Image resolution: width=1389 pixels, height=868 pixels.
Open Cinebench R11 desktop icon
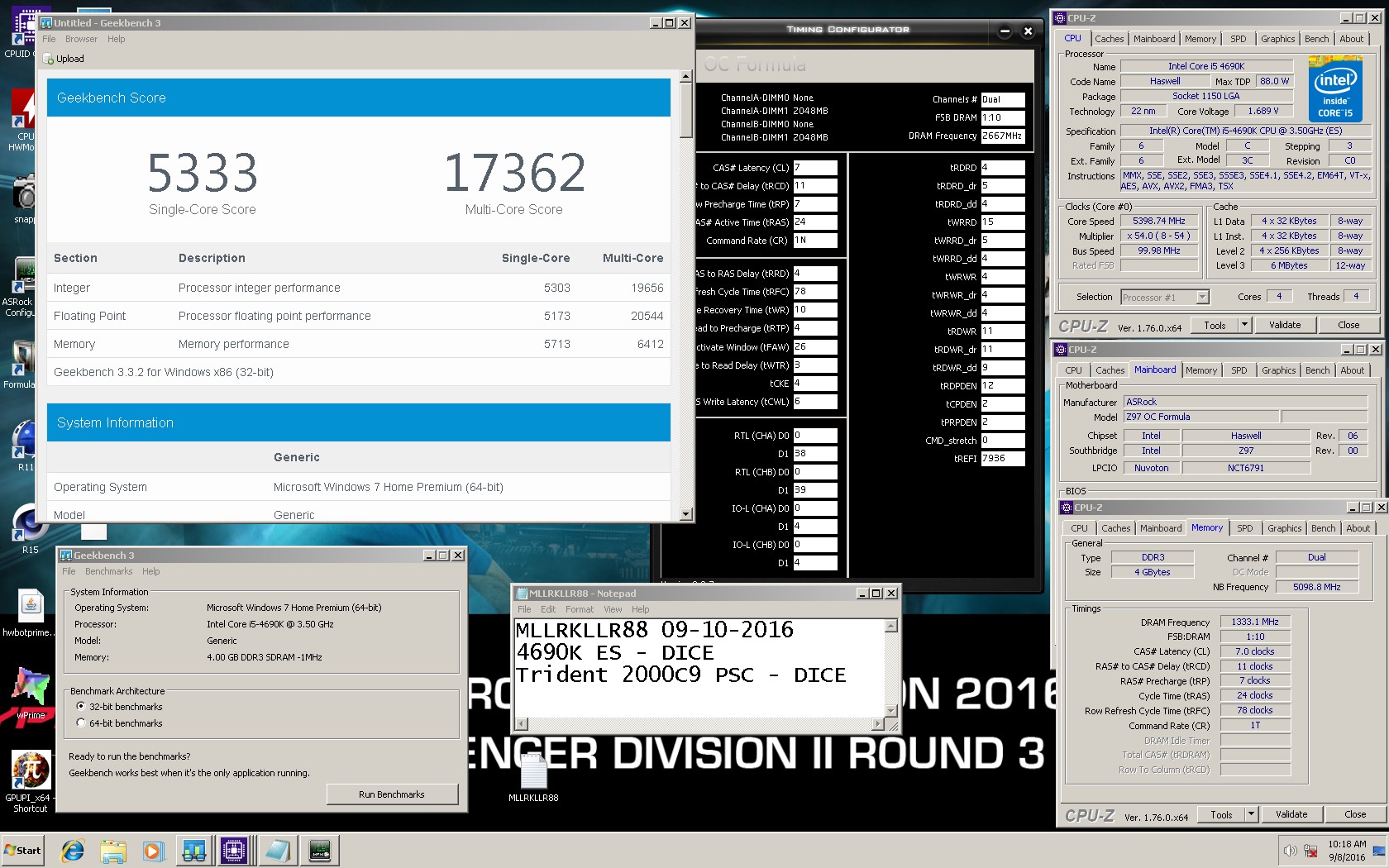26,446
